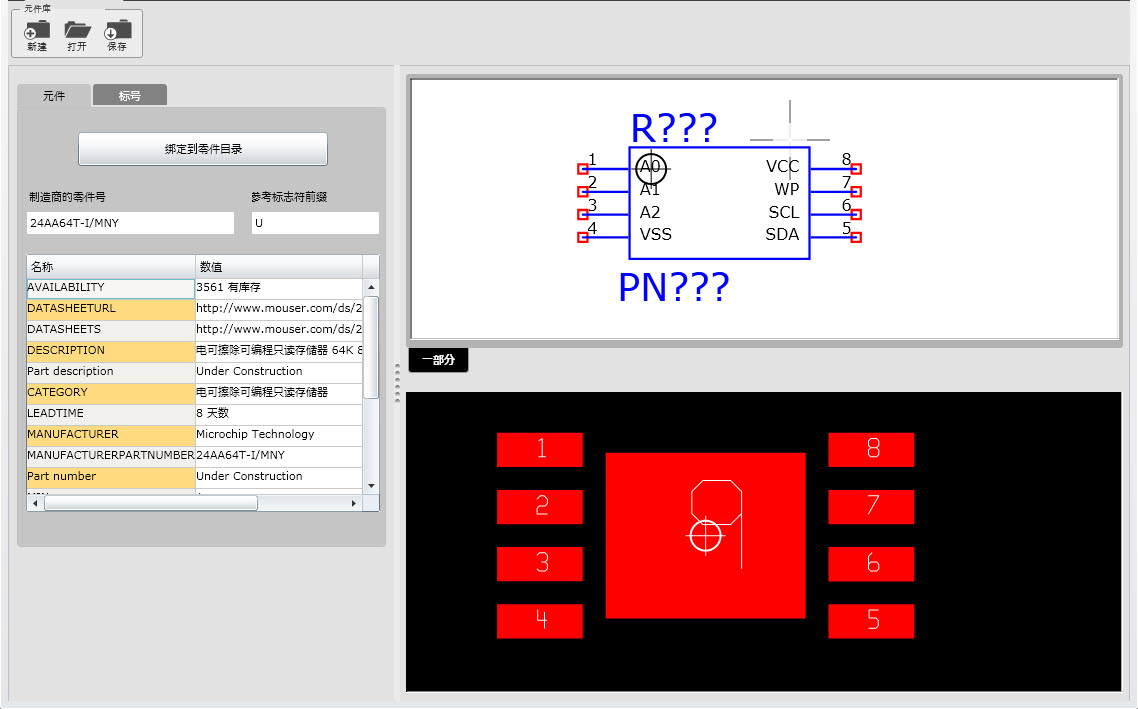The width and height of the screenshot is (1138, 709).
Task: Select footprint pad 1
Action: point(539,449)
